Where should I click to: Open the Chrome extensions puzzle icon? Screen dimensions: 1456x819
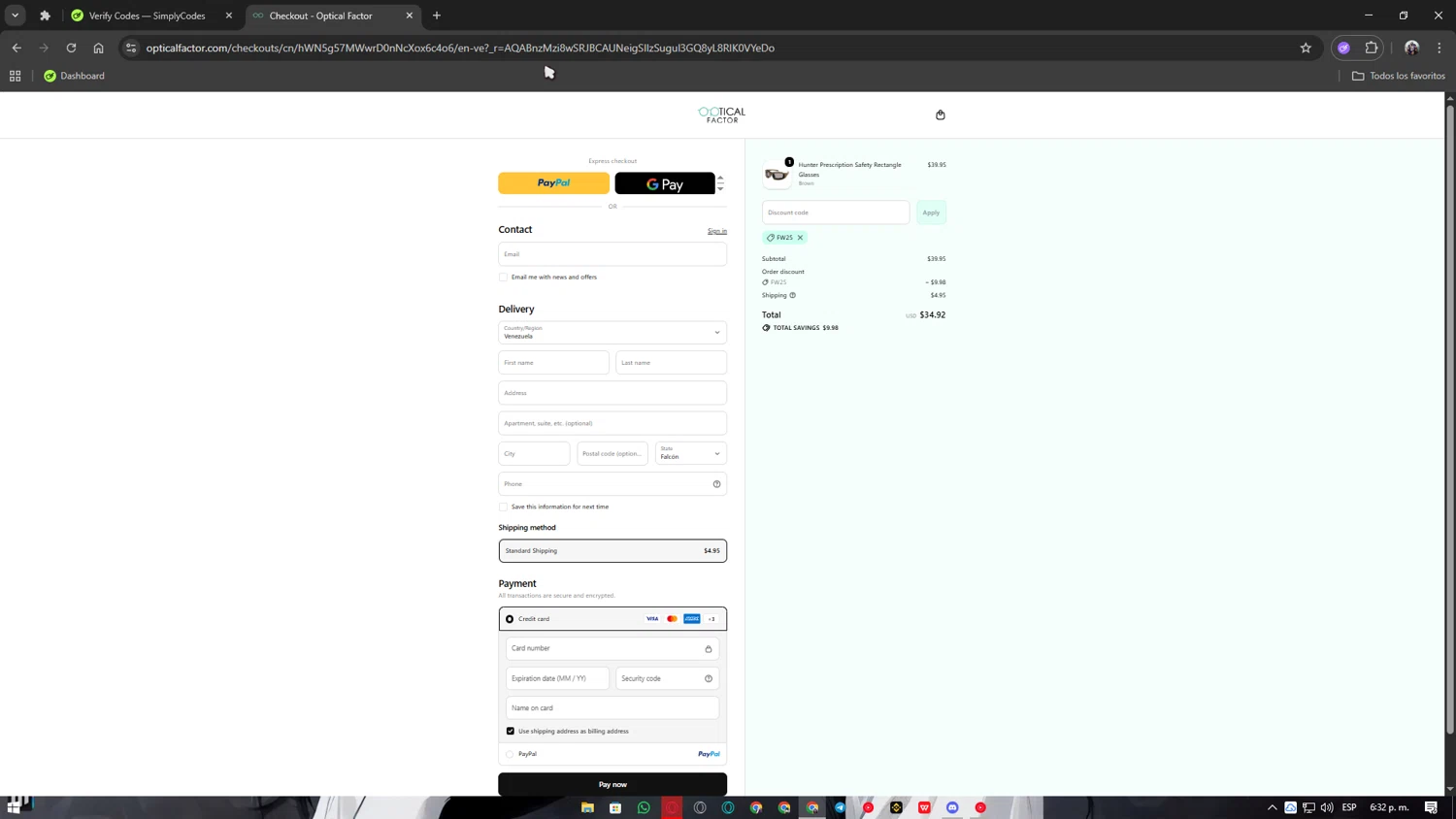pos(1372,48)
